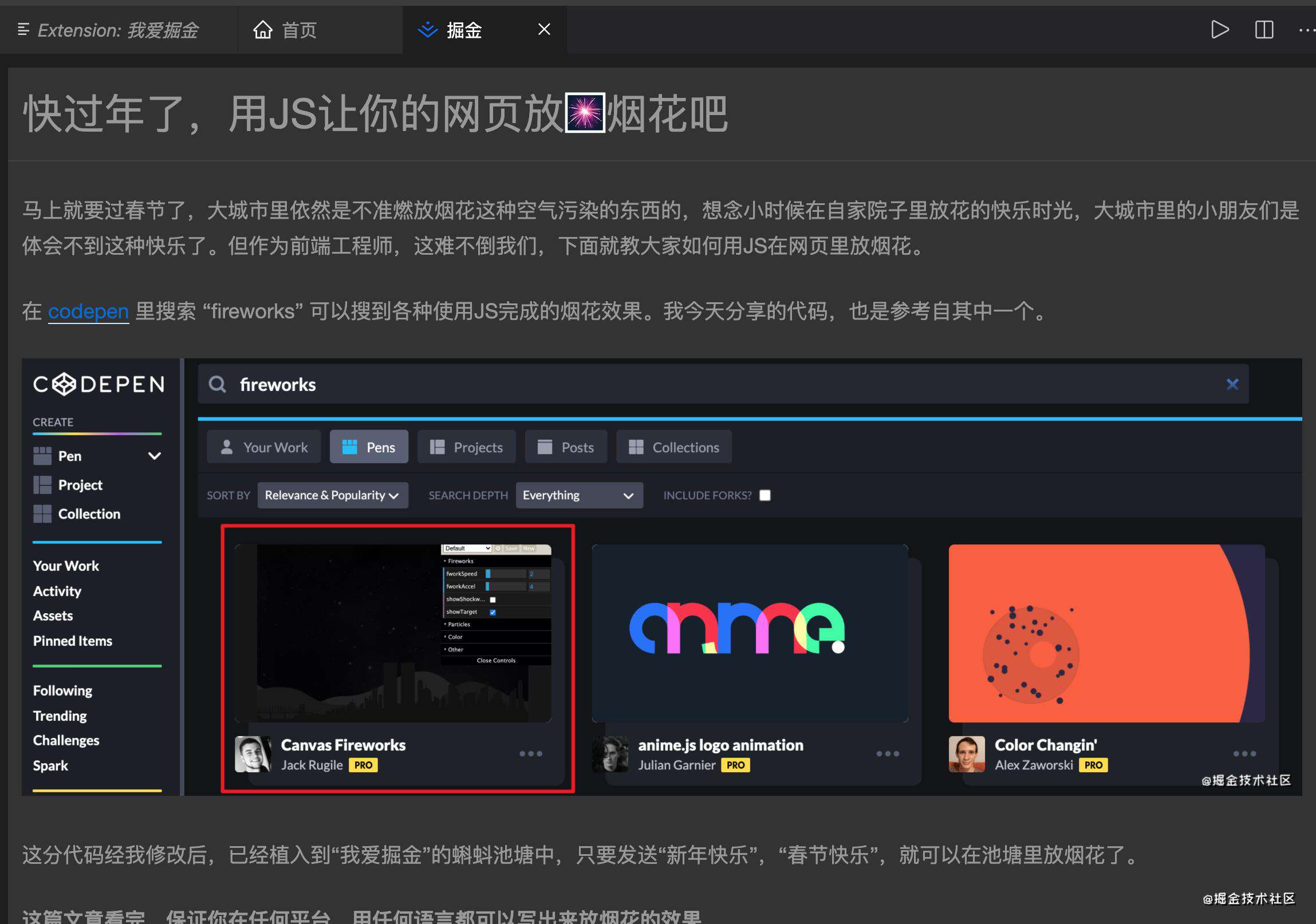Viewport: 1316px width, 924px height.
Task: Open Pinned Items in sidebar
Action: pos(73,641)
